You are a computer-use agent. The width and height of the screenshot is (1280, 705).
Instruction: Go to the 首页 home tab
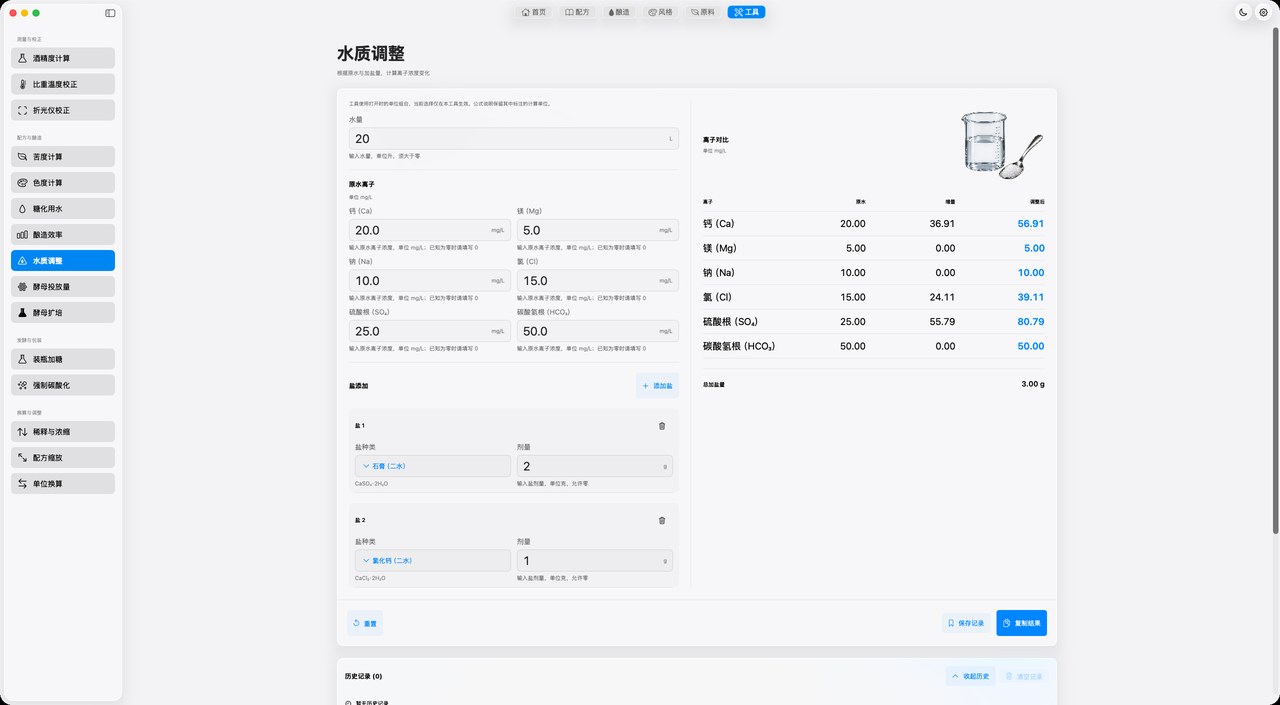pos(534,12)
